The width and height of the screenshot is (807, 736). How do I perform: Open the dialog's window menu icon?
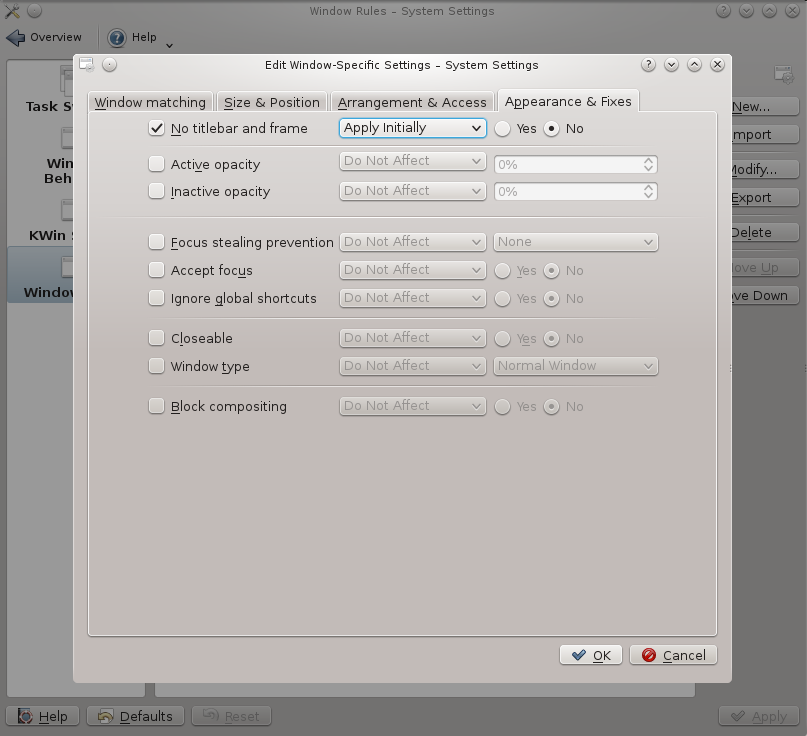click(x=87, y=65)
